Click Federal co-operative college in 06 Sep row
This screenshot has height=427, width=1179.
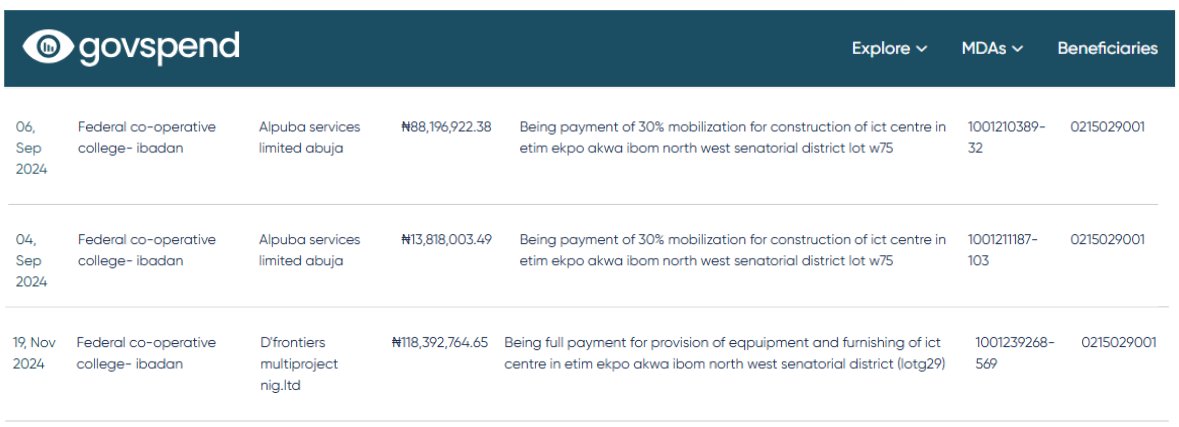tap(146, 138)
